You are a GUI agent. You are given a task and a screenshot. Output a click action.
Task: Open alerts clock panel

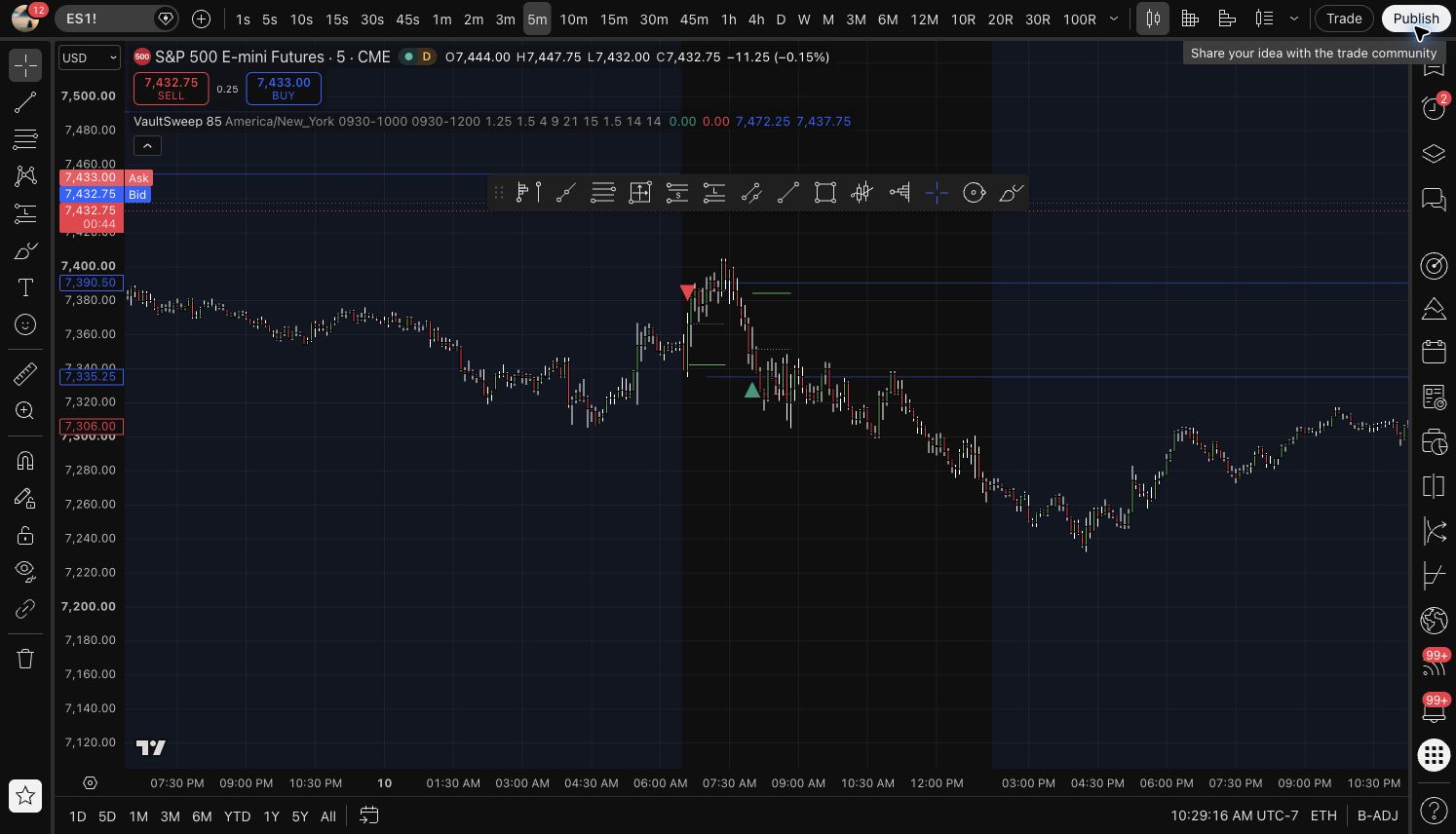(x=1434, y=107)
